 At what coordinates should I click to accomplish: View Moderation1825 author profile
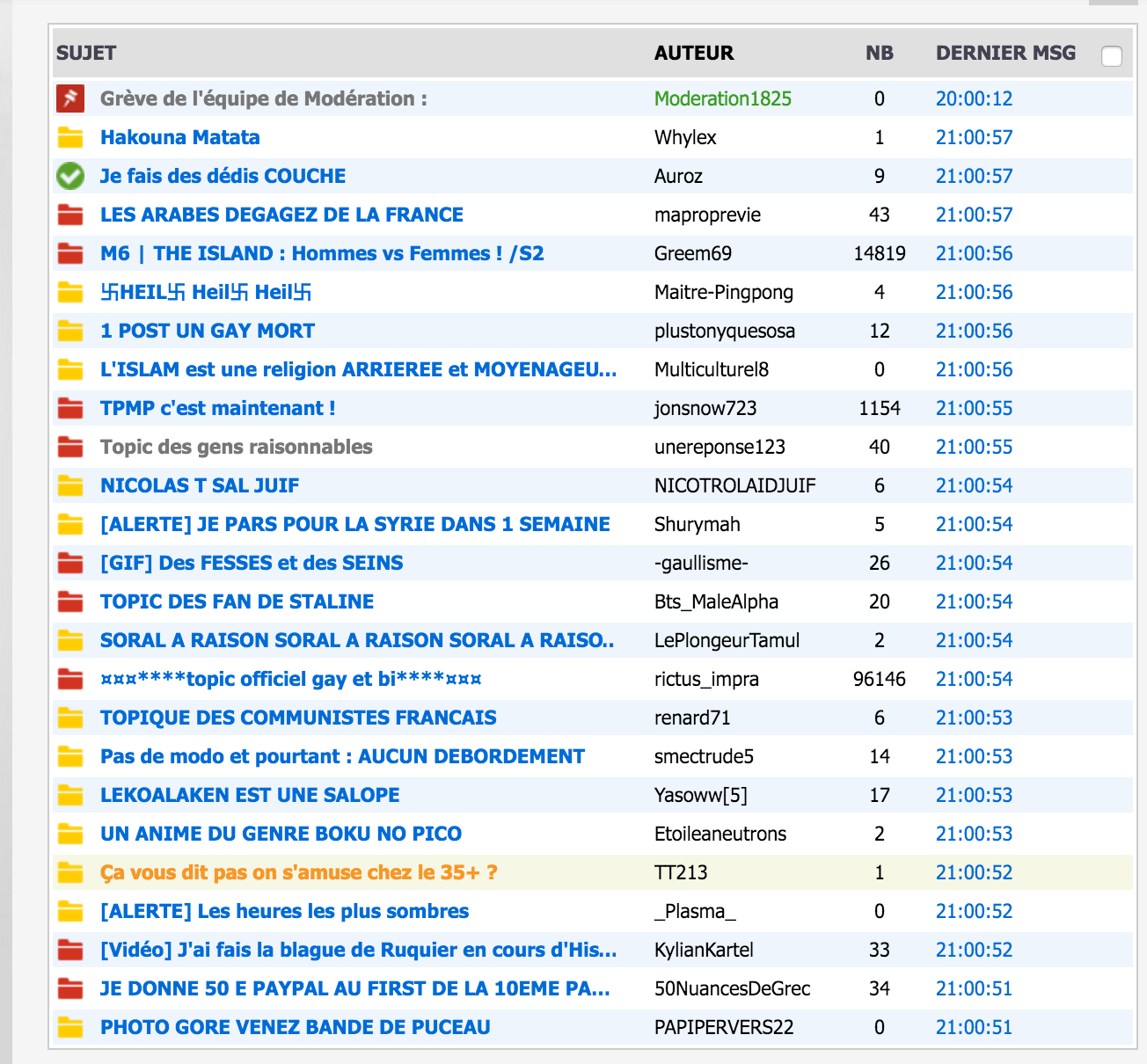tap(722, 98)
